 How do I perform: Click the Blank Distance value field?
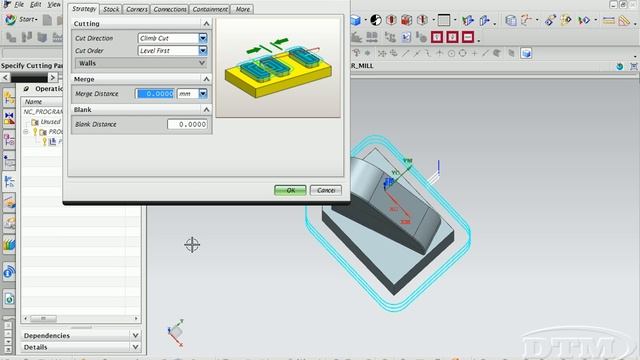coord(187,124)
